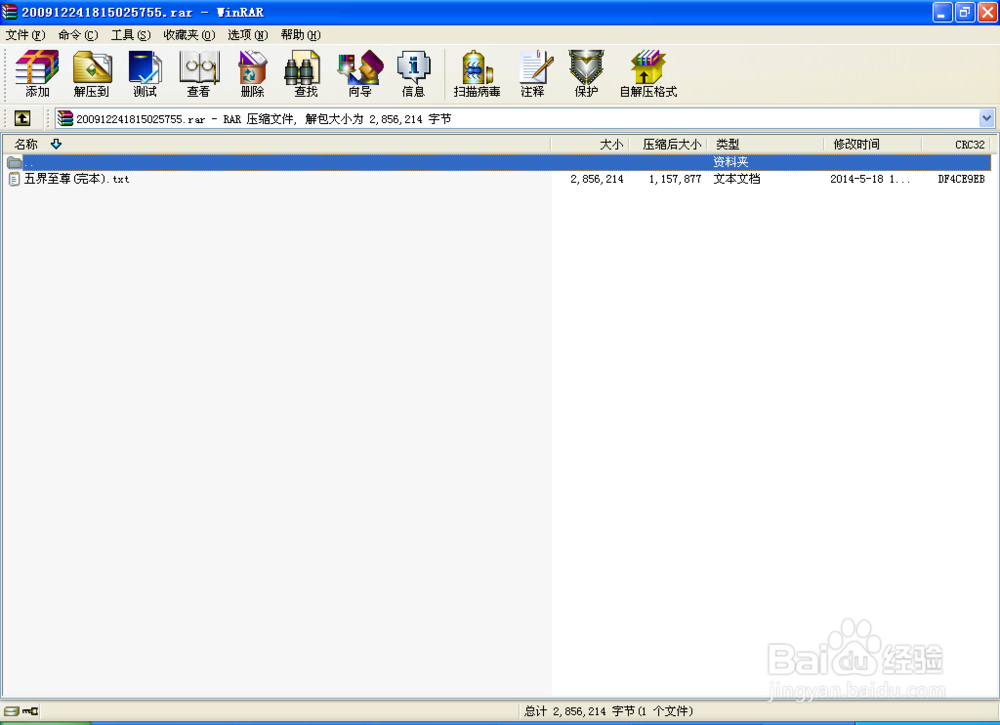Screen dimensions: 1000x725
Task: Click the key icon in status bar
Action: [x=30, y=711]
